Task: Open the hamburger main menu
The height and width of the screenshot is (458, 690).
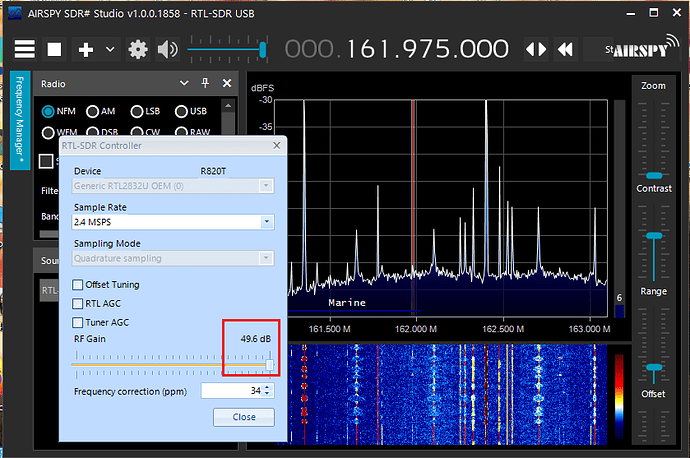Action: [x=25, y=49]
